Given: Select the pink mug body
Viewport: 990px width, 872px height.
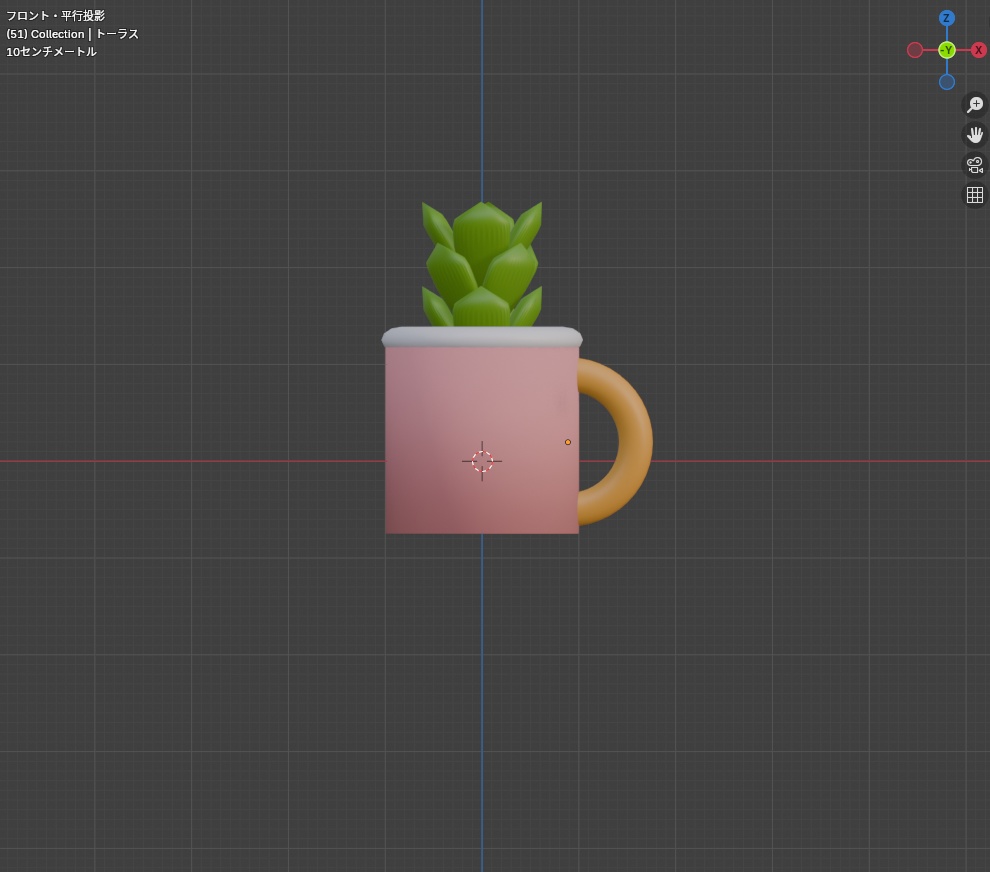Looking at the screenshot, I should (x=482, y=439).
